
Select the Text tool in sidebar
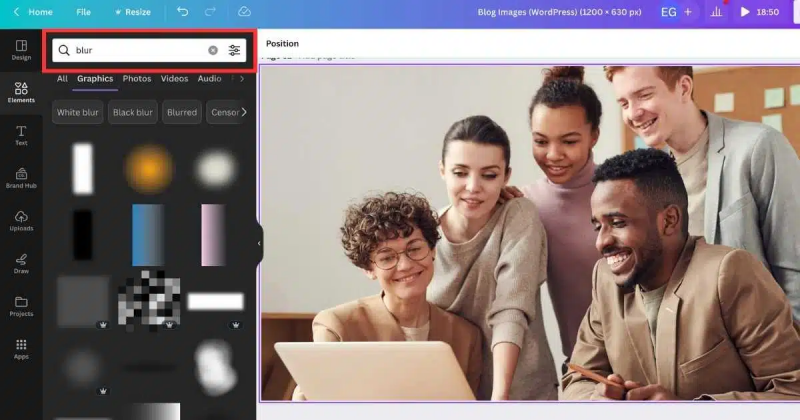coord(21,135)
